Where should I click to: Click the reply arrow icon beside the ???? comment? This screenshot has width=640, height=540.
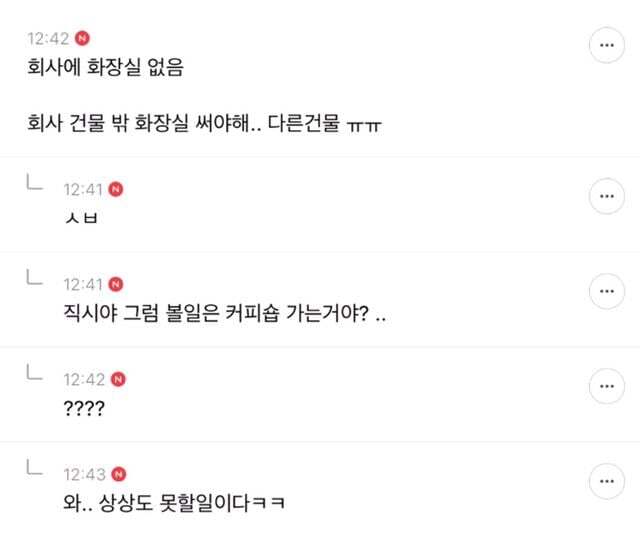coord(33,374)
